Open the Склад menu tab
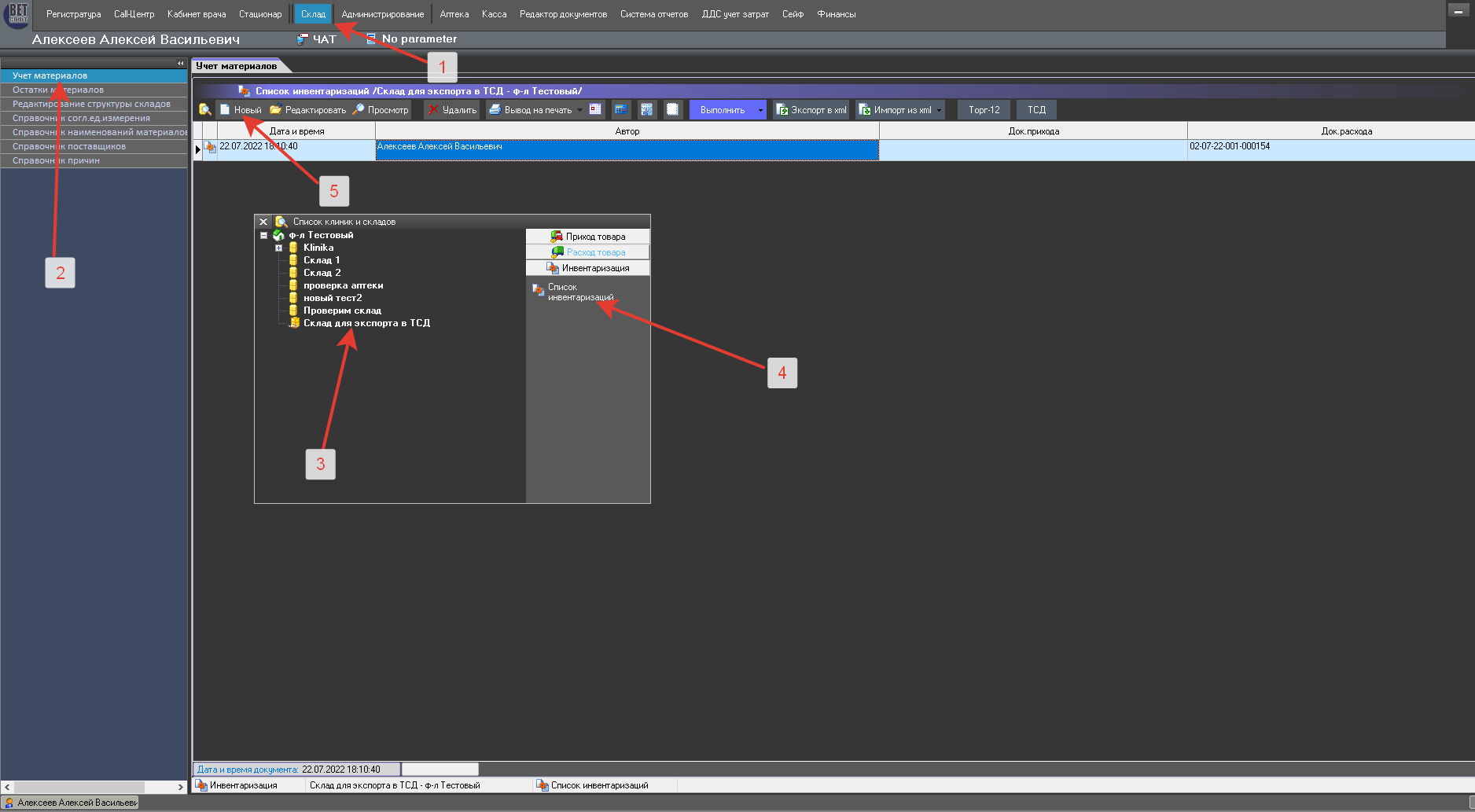Viewport: 1475px width, 812px height. [313, 14]
